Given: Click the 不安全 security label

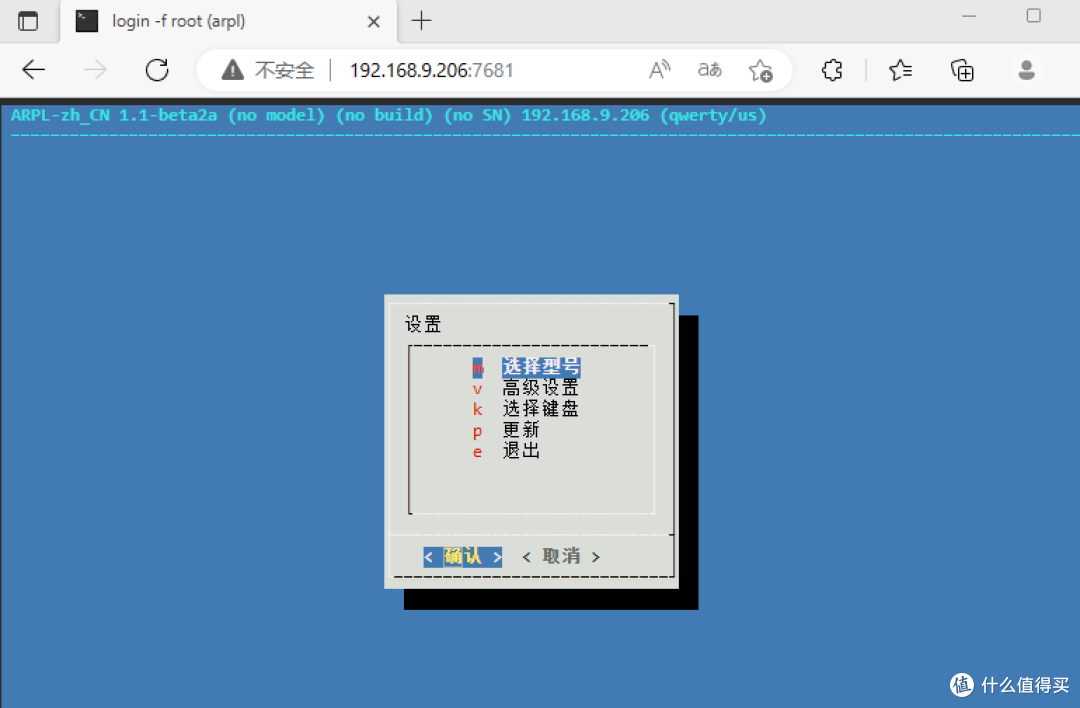Looking at the screenshot, I should [284, 70].
